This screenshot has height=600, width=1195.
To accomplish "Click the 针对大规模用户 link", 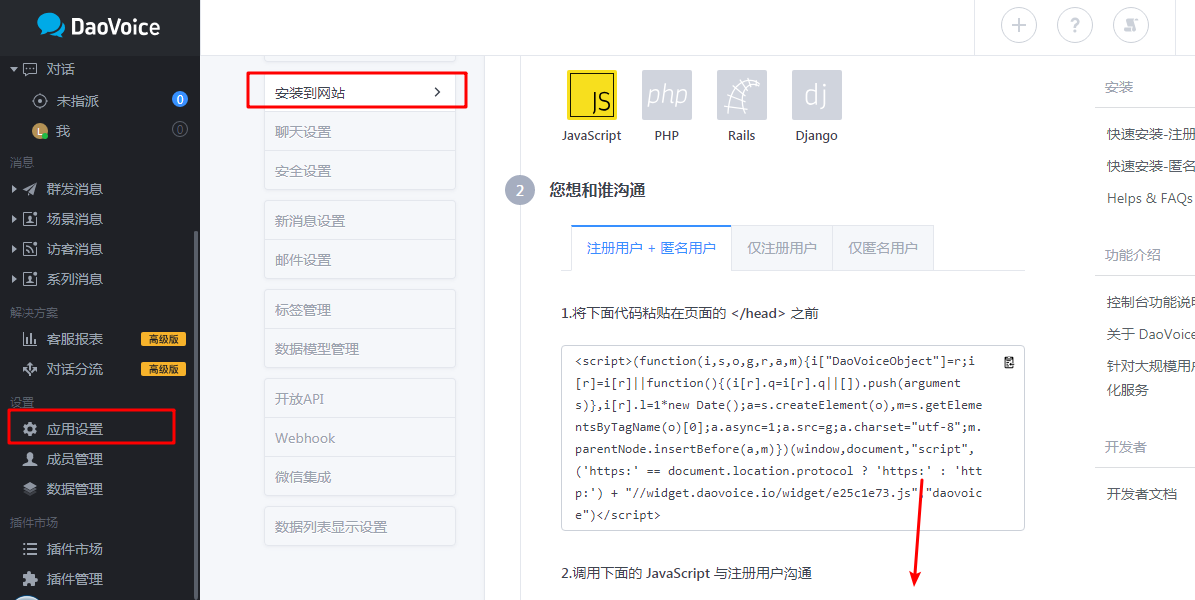I will pyautogui.click(x=1150, y=378).
